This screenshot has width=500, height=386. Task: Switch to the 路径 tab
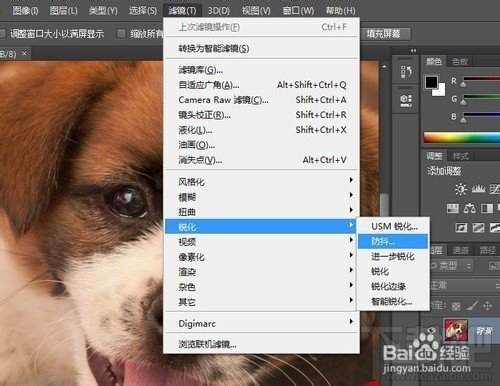(487, 250)
